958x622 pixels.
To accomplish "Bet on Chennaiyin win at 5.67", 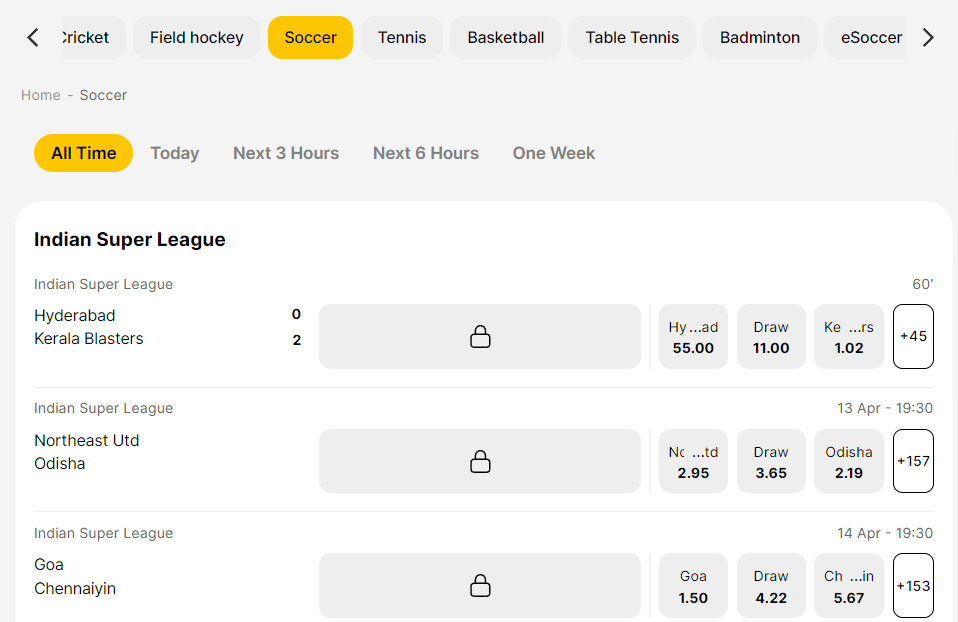I will pos(849,585).
